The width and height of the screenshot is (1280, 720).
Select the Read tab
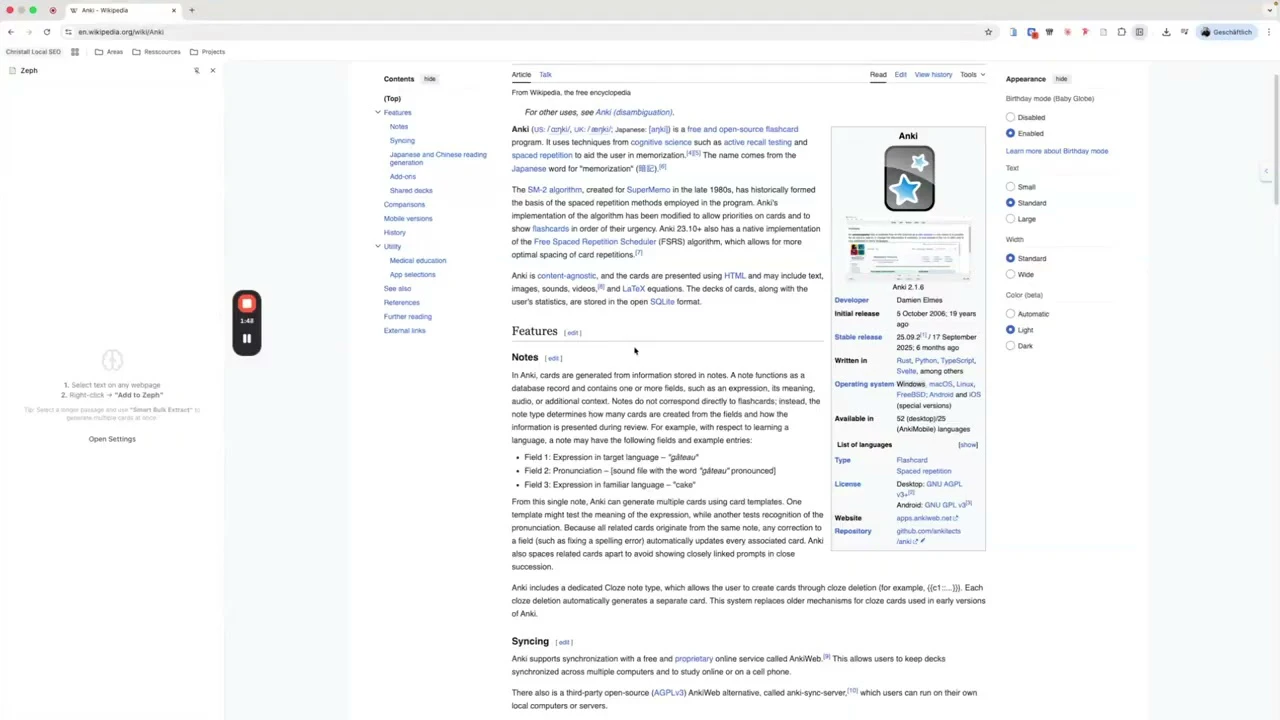(x=878, y=75)
